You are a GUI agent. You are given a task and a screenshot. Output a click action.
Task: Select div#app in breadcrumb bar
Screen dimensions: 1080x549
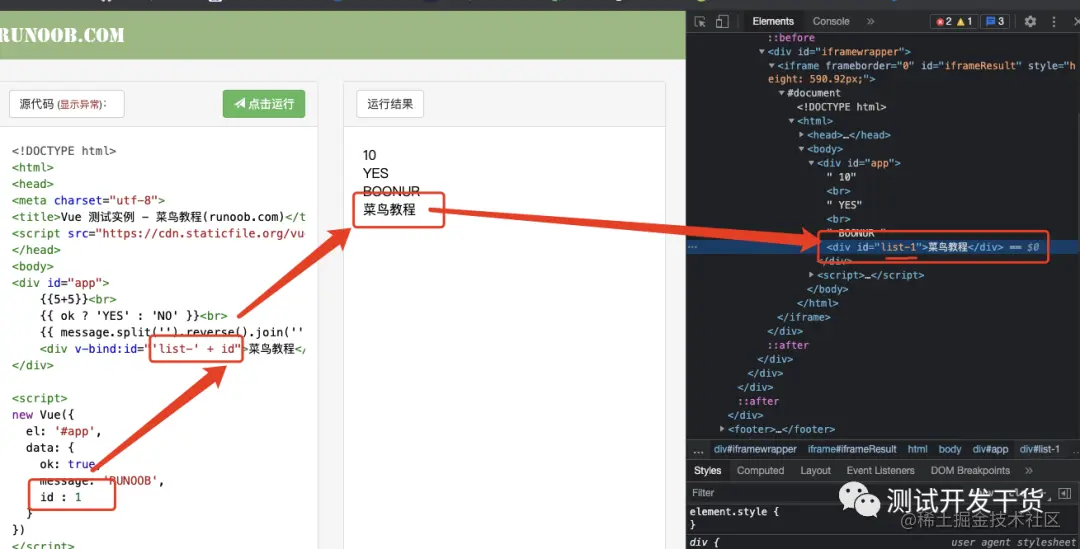[x=990, y=449]
